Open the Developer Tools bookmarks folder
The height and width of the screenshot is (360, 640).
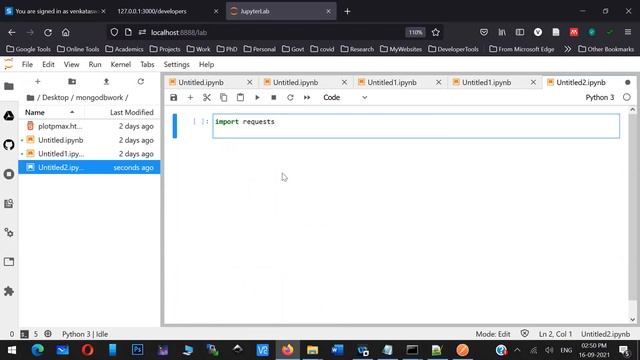click(x=453, y=49)
